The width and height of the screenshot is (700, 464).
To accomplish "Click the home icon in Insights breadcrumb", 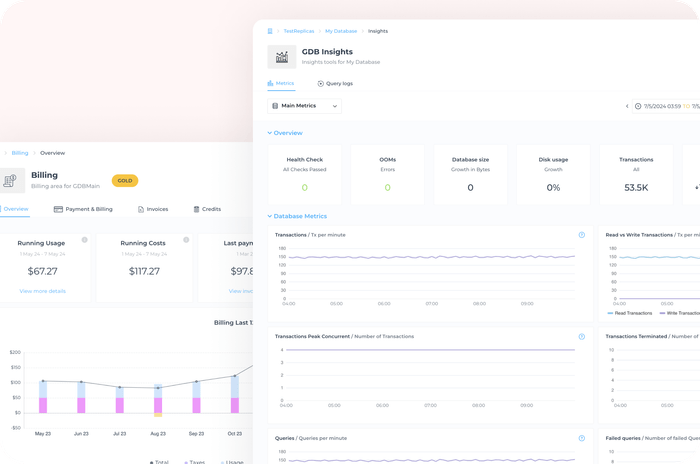I will pyautogui.click(x=270, y=31).
